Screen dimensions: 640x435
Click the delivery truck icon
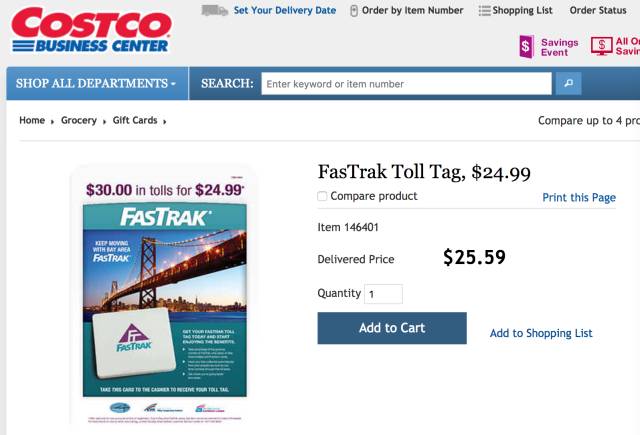point(214,10)
